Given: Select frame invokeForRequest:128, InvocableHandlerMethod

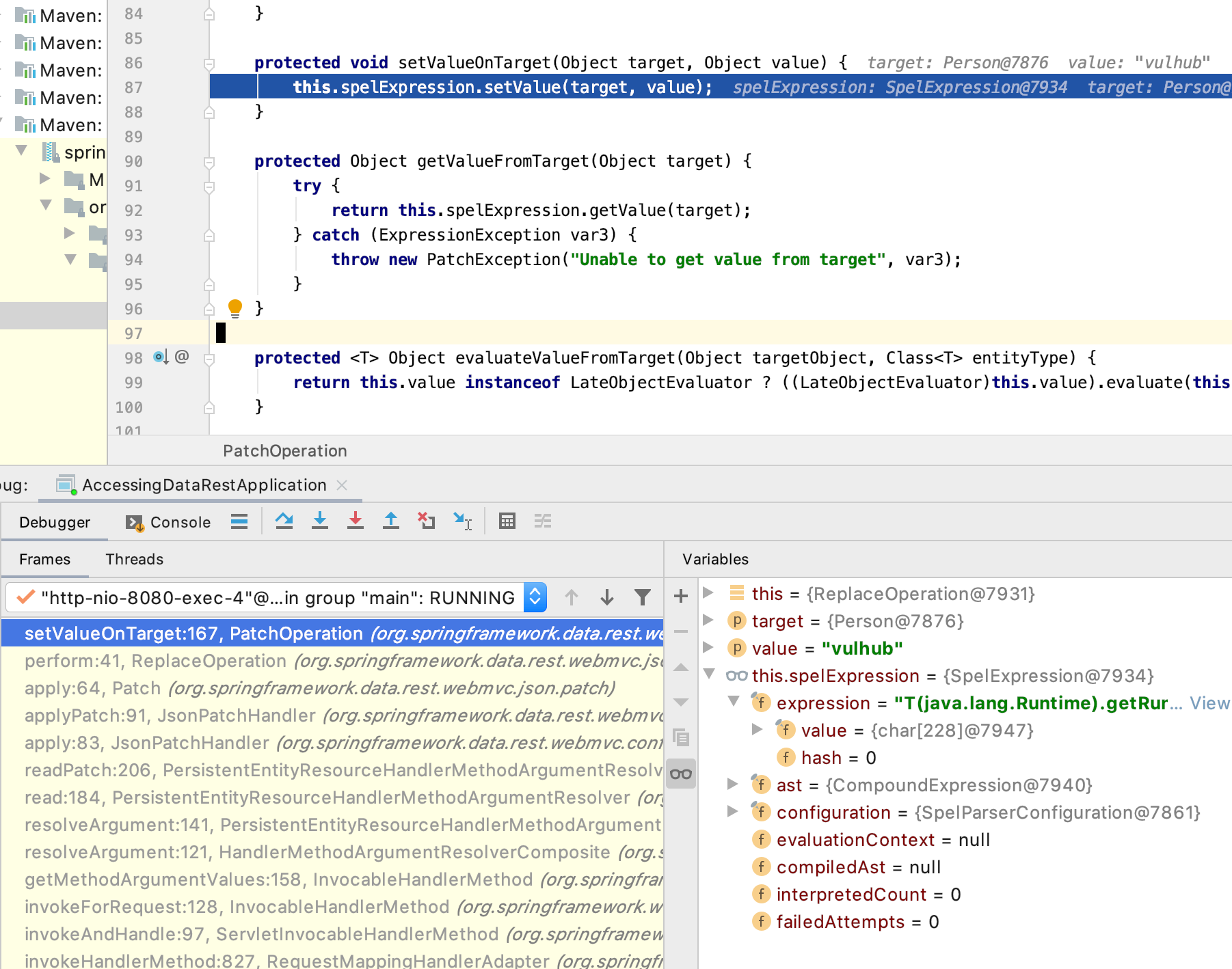Looking at the screenshot, I should (333, 907).
